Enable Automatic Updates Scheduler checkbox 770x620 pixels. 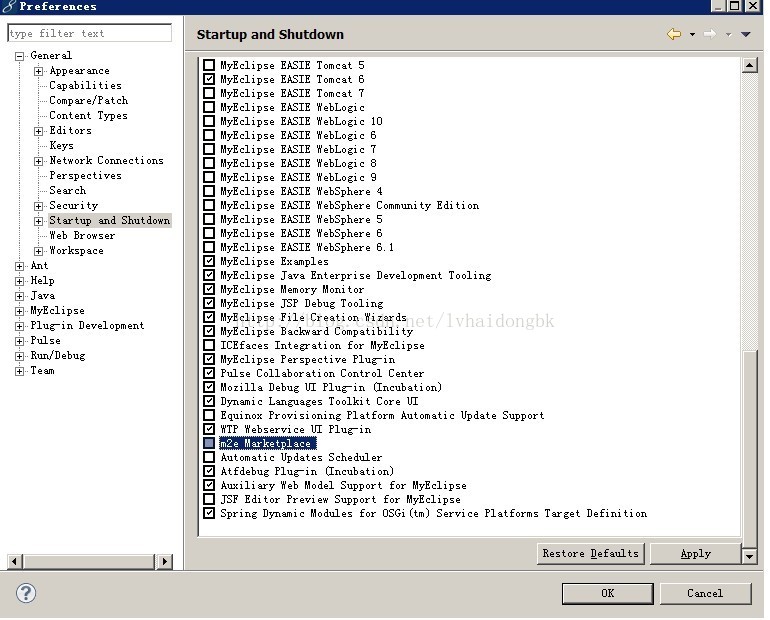click(x=209, y=457)
